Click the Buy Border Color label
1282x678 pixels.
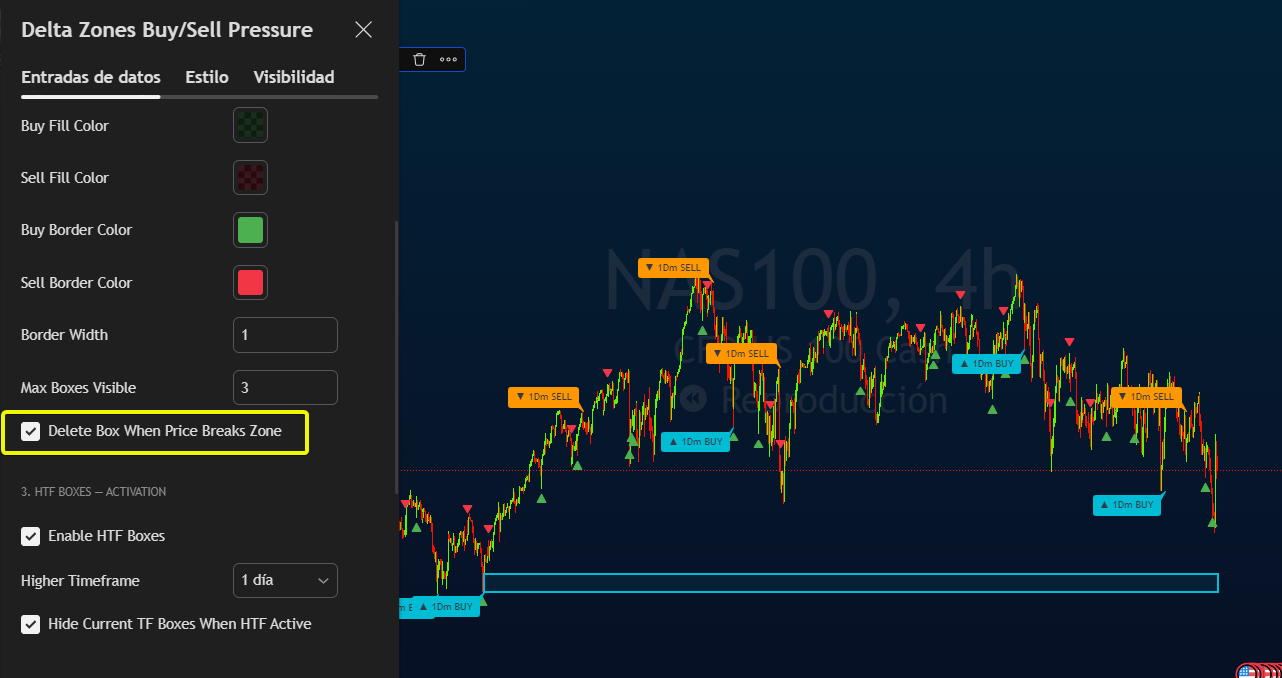[77, 230]
